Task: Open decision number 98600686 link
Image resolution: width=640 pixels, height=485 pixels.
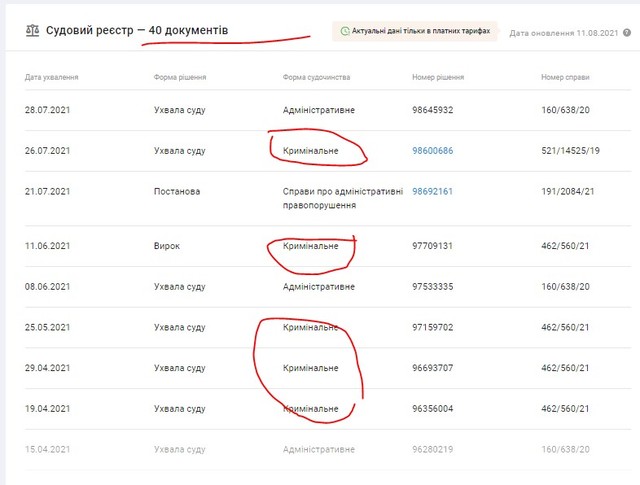Action: pyautogui.click(x=432, y=151)
